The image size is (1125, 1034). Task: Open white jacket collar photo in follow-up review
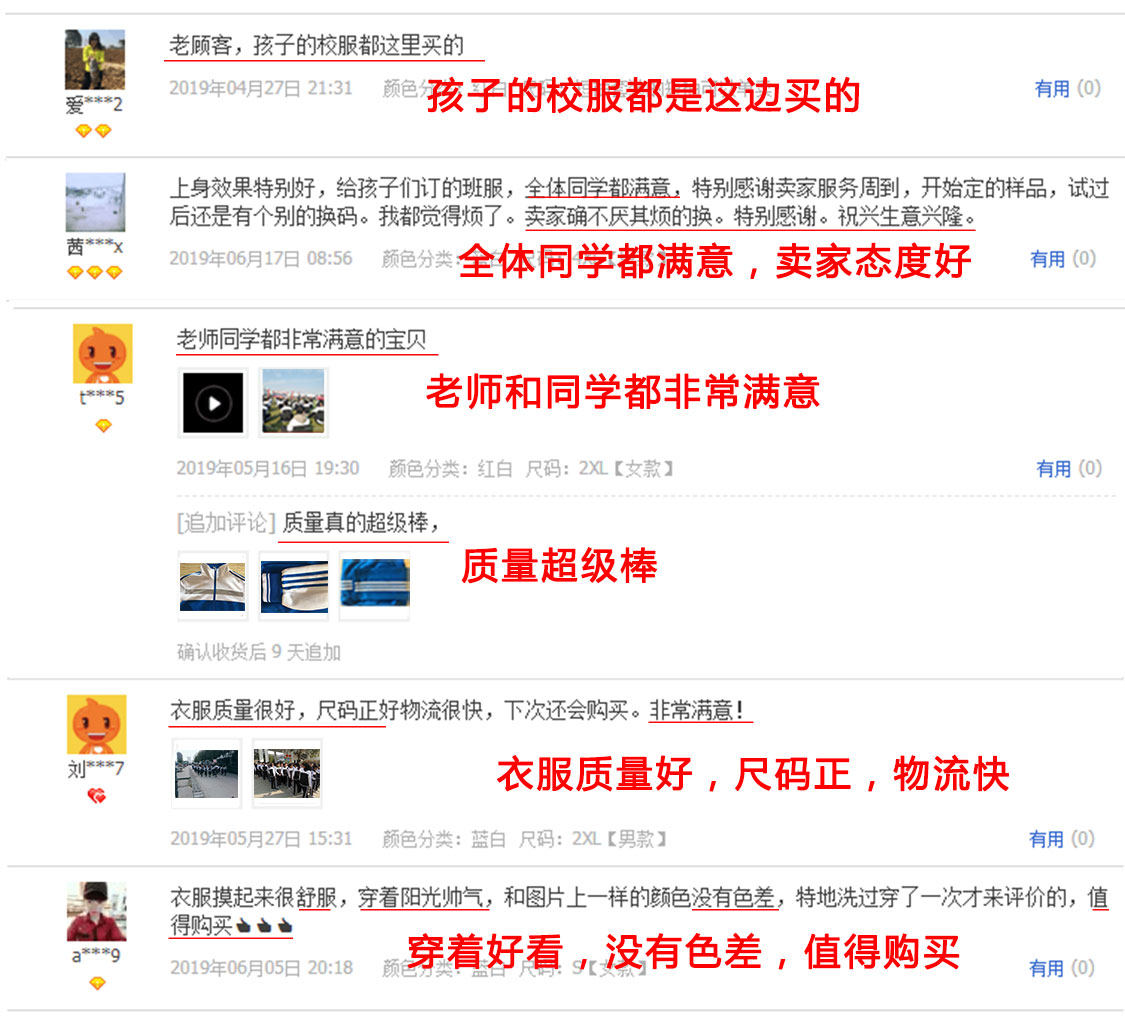click(212, 586)
